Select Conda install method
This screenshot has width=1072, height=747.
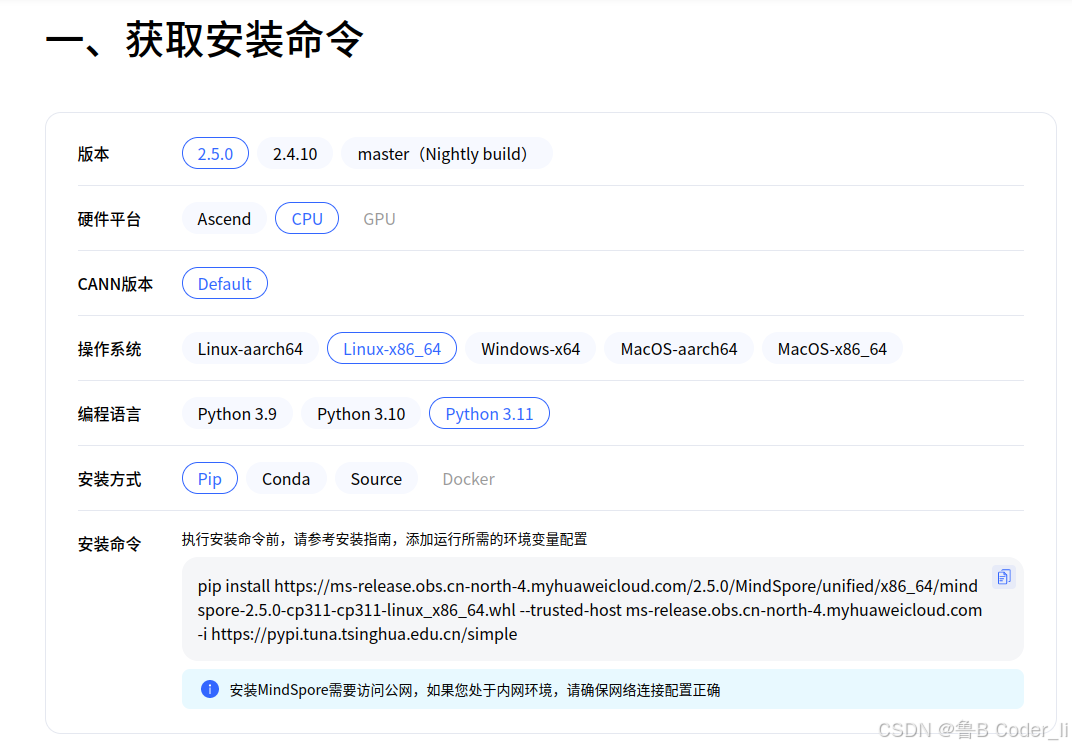point(286,478)
